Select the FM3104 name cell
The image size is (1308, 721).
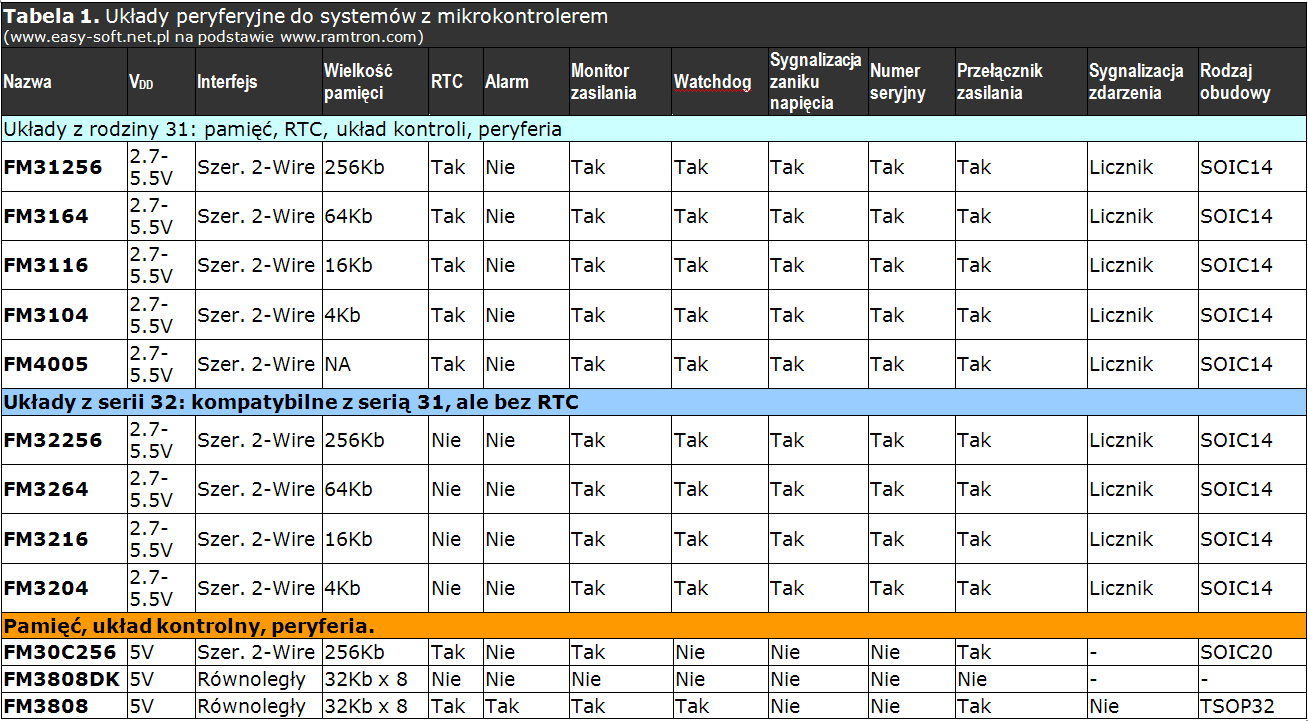[x=63, y=315]
